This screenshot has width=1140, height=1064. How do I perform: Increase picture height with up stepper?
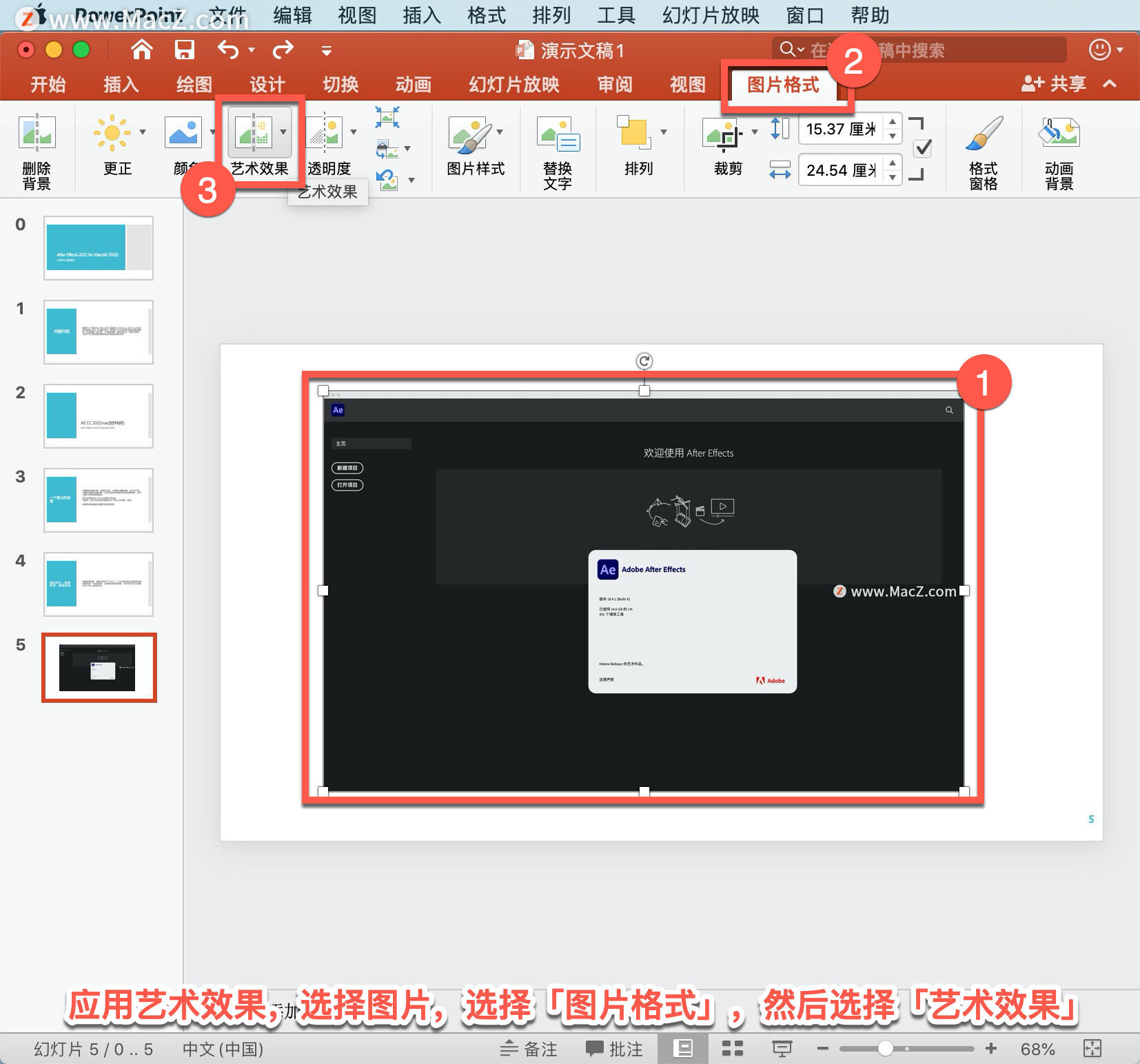pos(893,121)
